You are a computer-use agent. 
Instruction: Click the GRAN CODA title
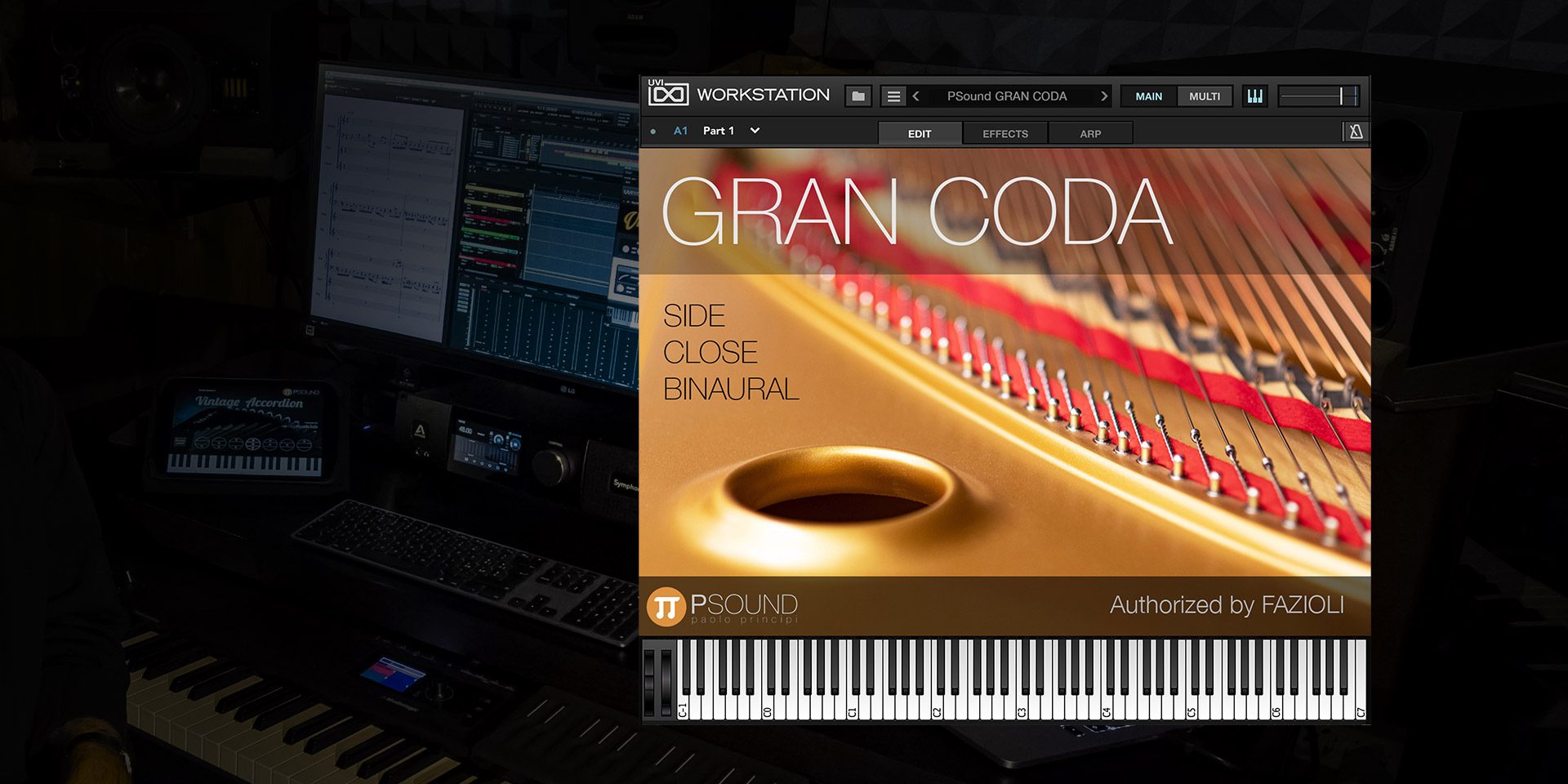[917, 212]
